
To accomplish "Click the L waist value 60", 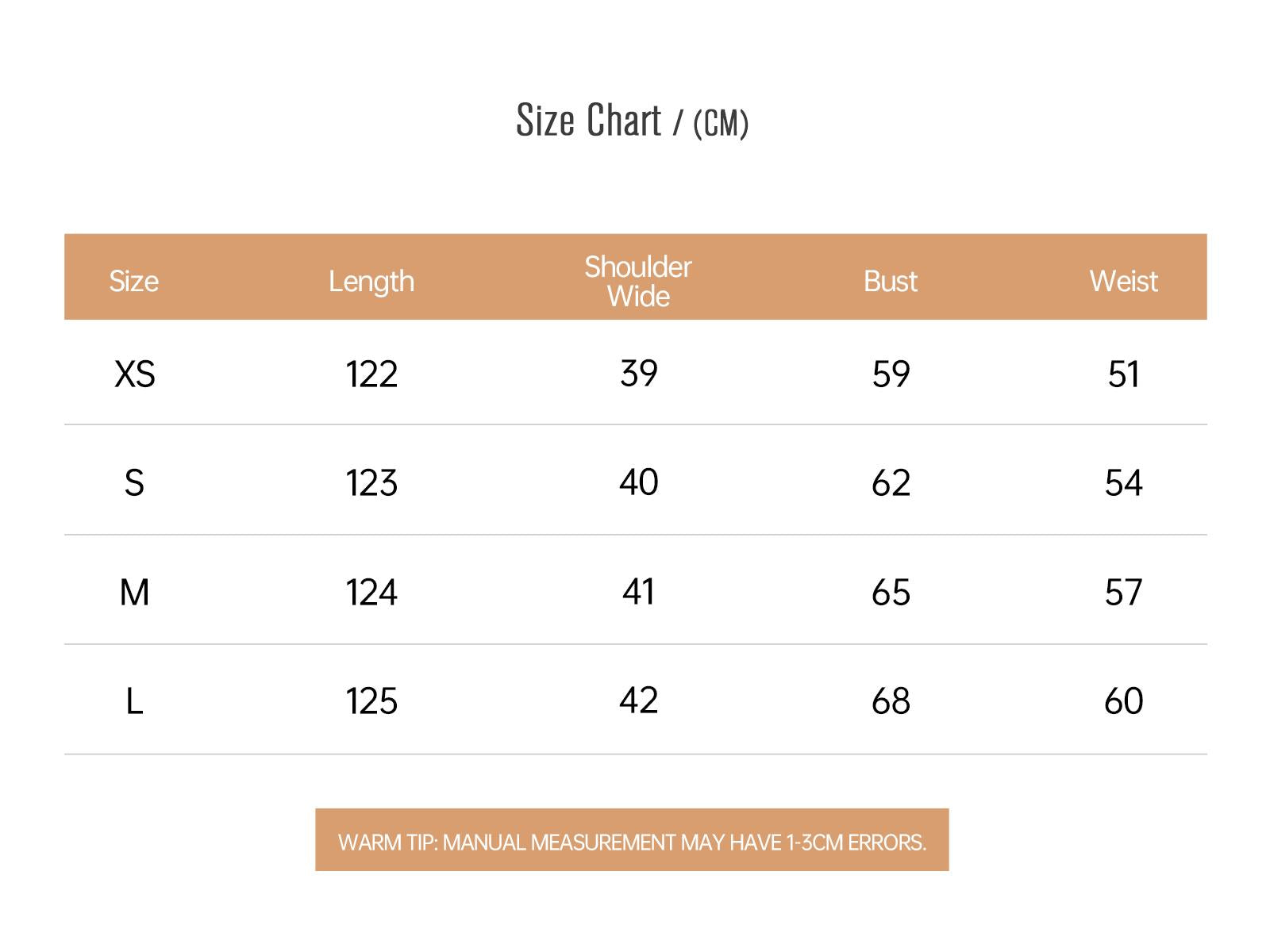I will 1123,701.
